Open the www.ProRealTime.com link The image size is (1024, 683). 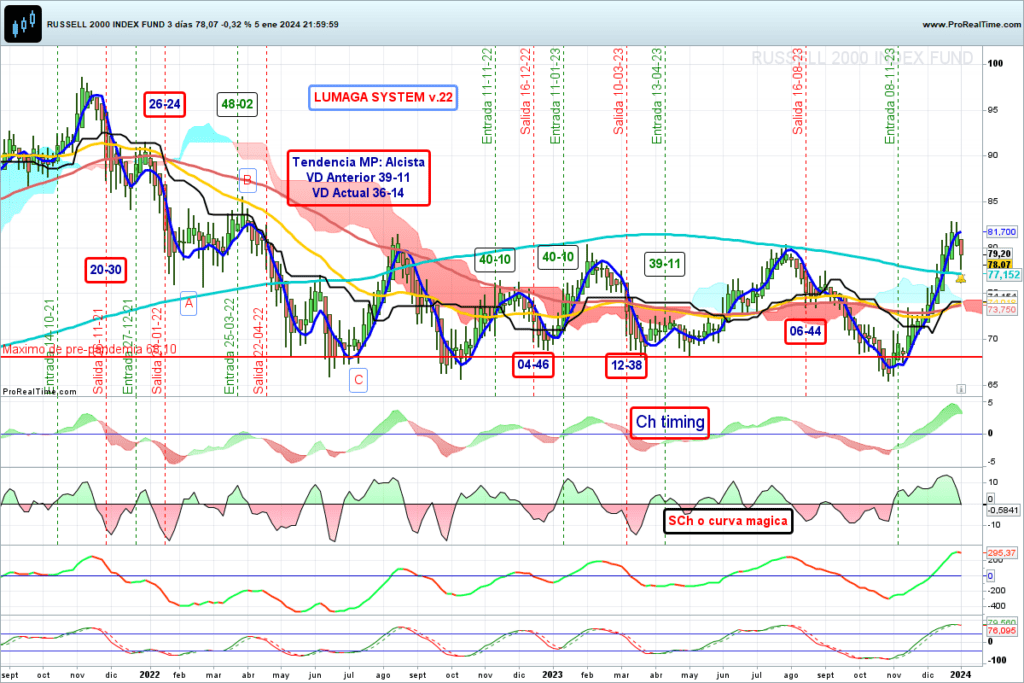[x=972, y=24]
